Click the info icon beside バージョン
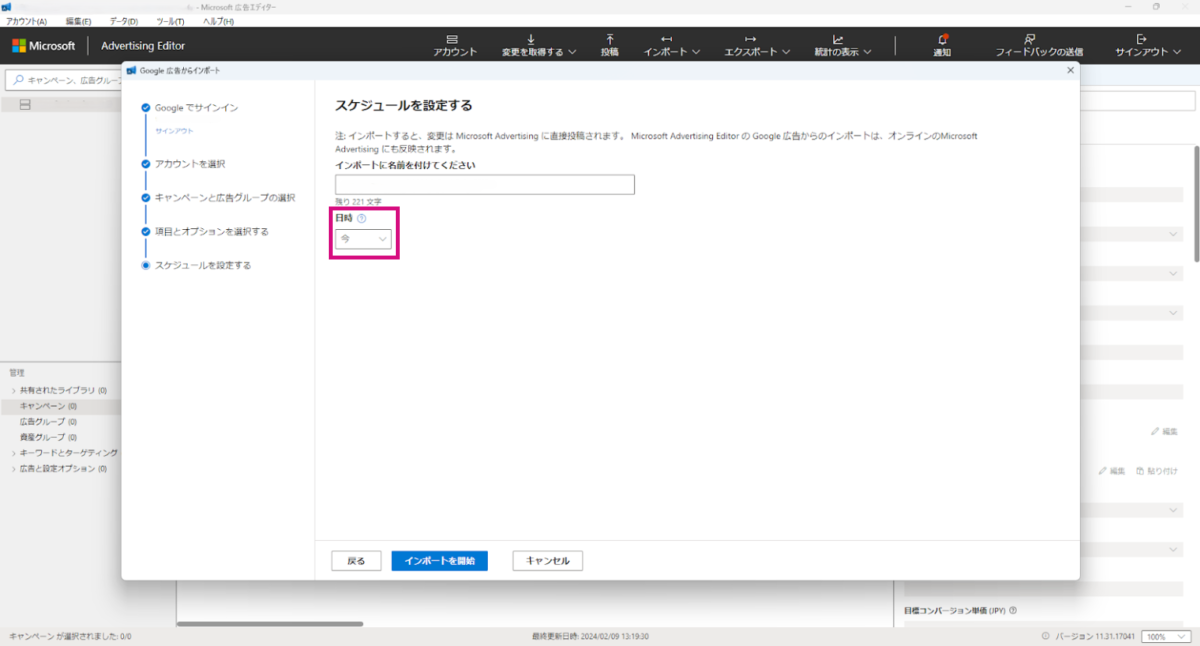 point(1046,636)
